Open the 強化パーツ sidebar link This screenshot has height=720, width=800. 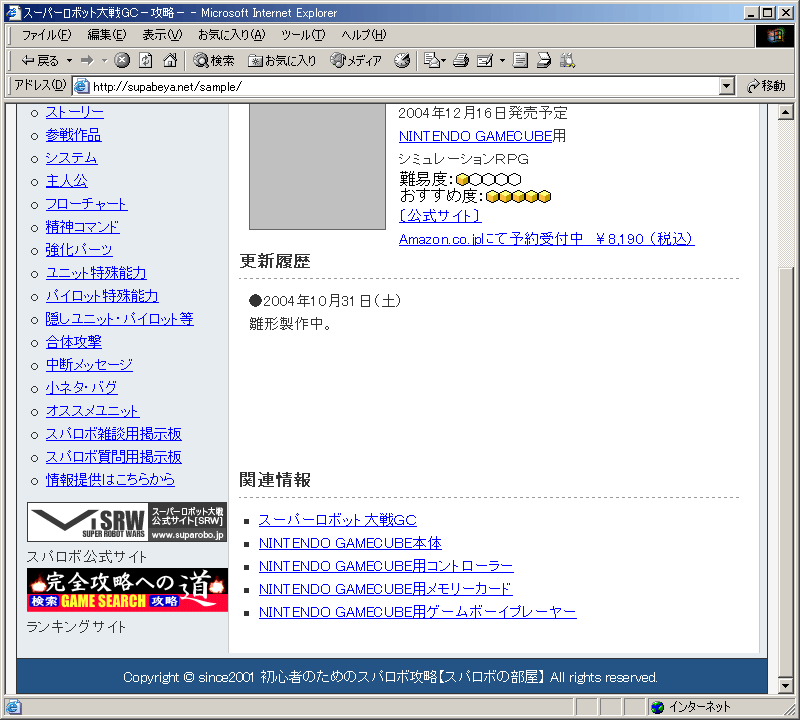[x=79, y=250]
